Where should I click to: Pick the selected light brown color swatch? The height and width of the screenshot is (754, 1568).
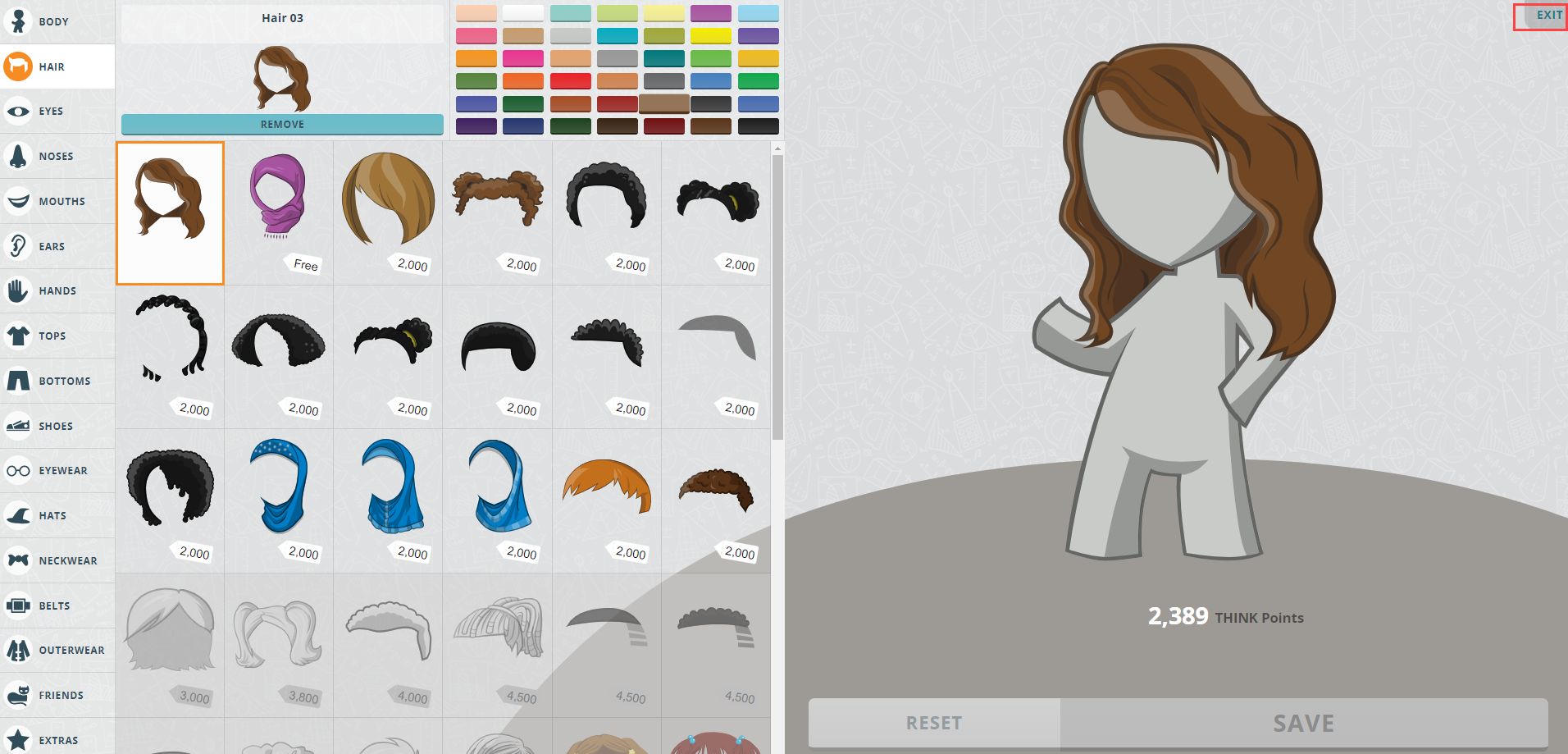point(664,103)
